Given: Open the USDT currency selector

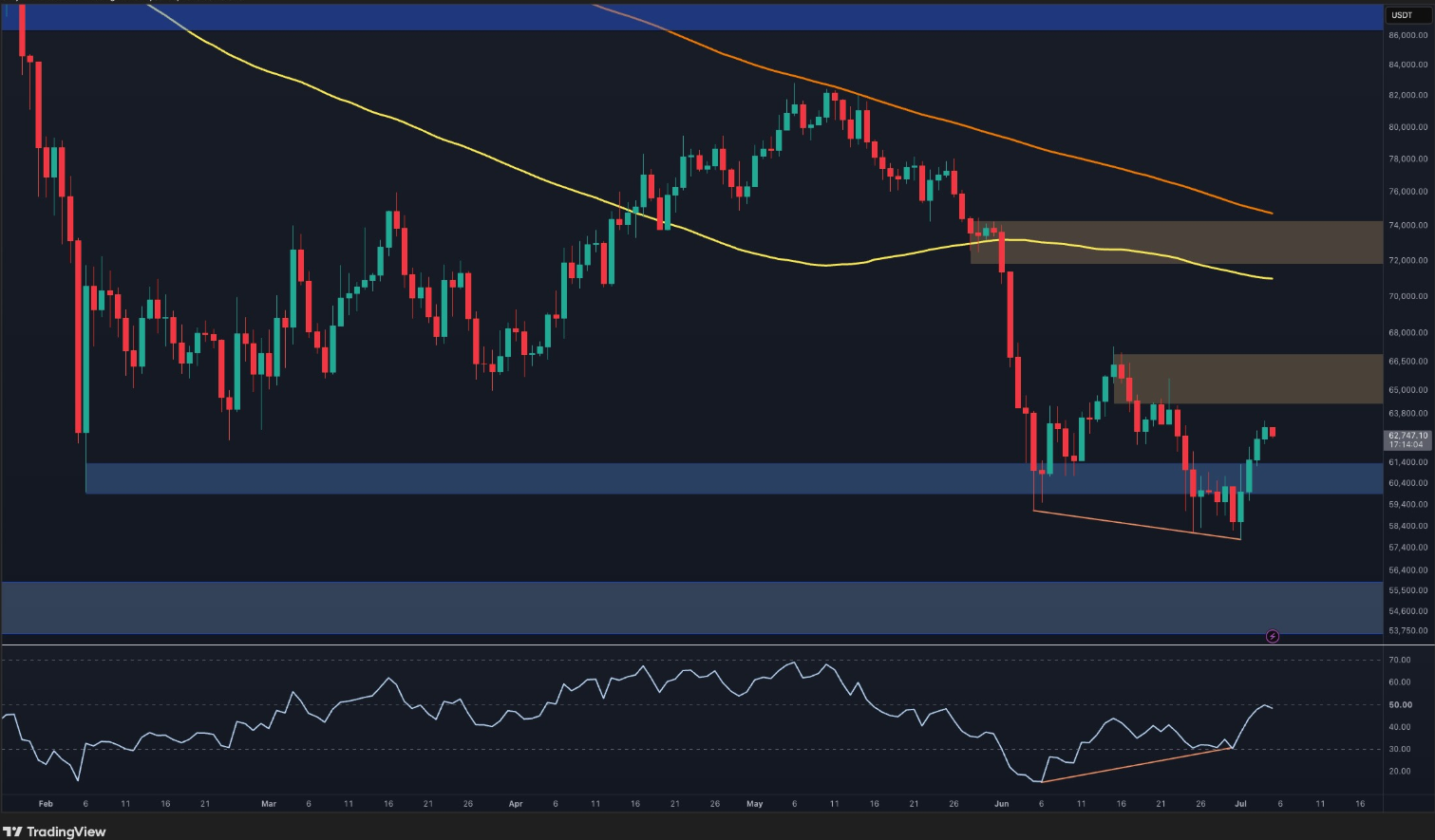Looking at the screenshot, I should coord(1408,15).
